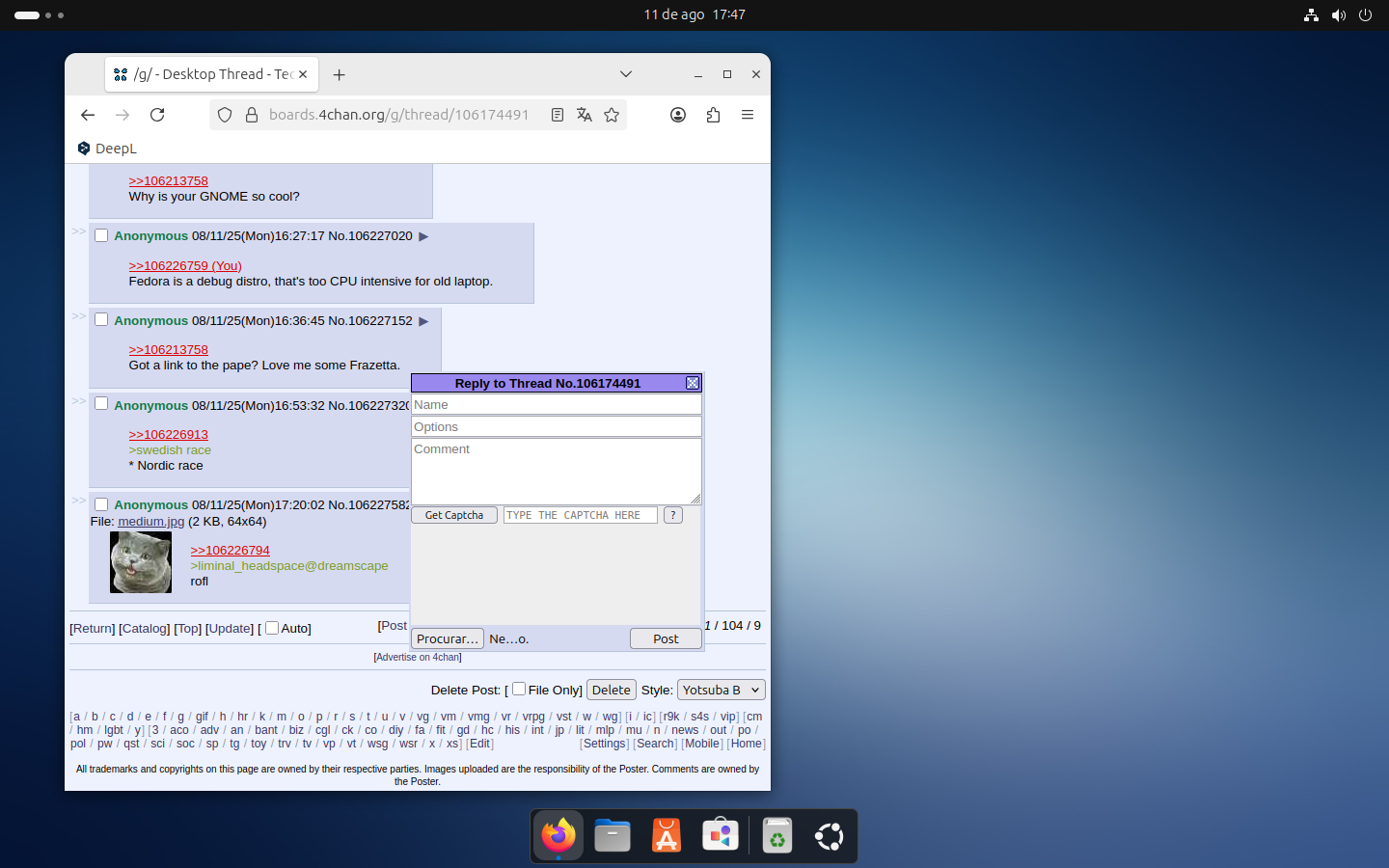
Task: Check the box for post No.106227020
Action: pyautogui.click(x=101, y=235)
